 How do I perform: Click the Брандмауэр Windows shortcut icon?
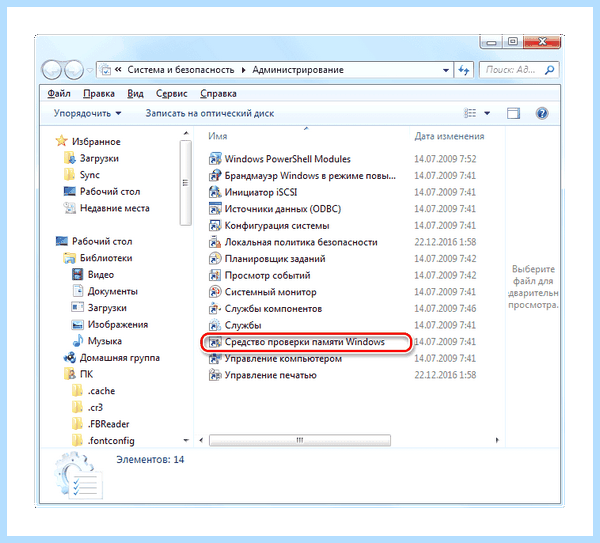pyautogui.click(x=215, y=176)
